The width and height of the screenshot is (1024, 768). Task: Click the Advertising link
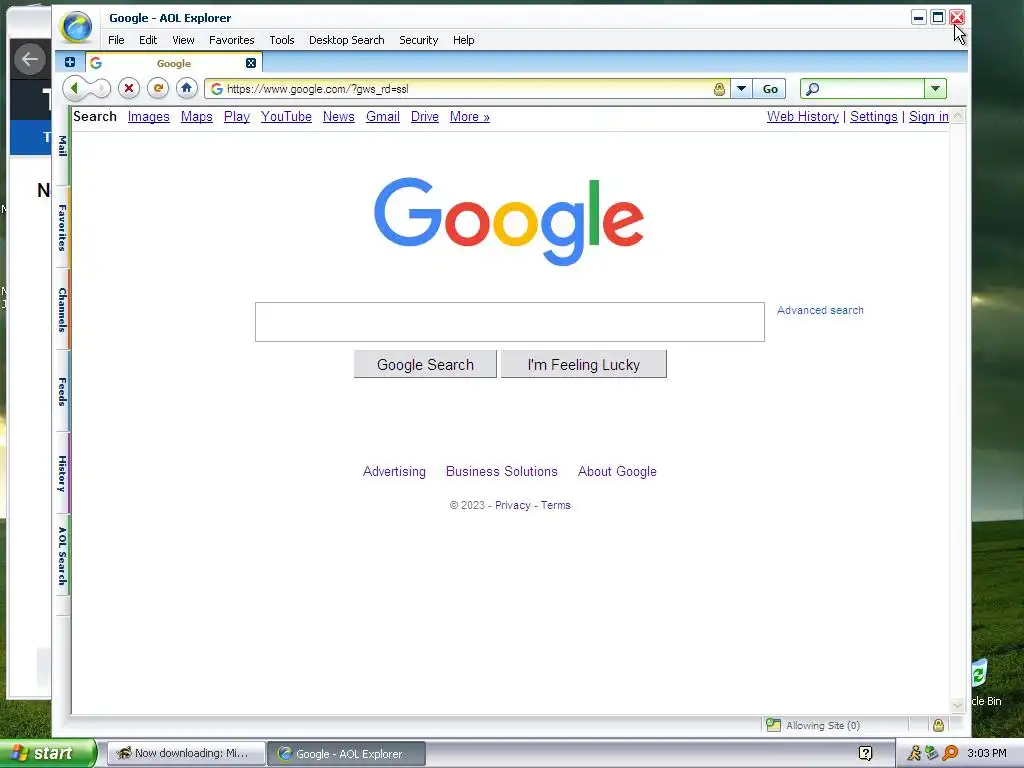[x=394, y=472]
